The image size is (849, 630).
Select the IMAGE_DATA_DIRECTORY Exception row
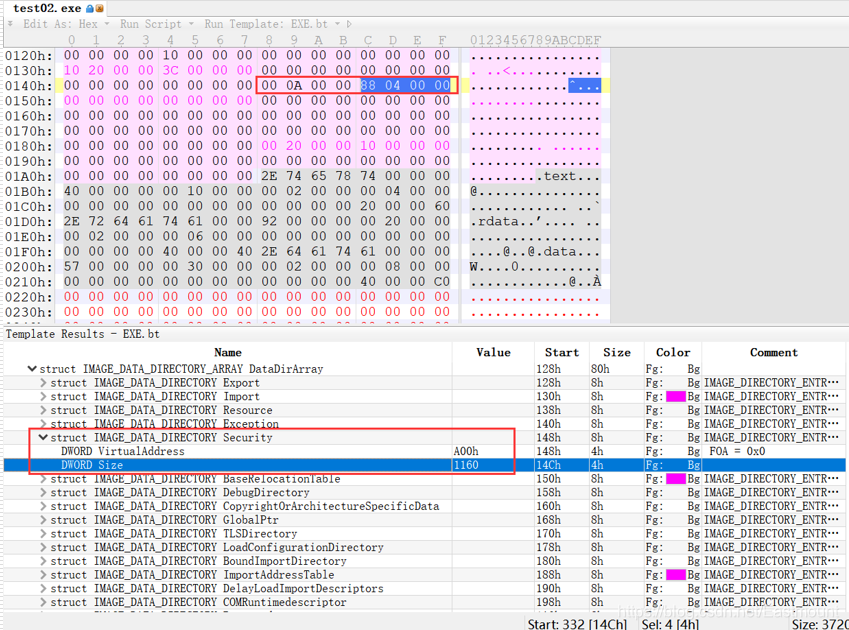(x=424, y=424)
